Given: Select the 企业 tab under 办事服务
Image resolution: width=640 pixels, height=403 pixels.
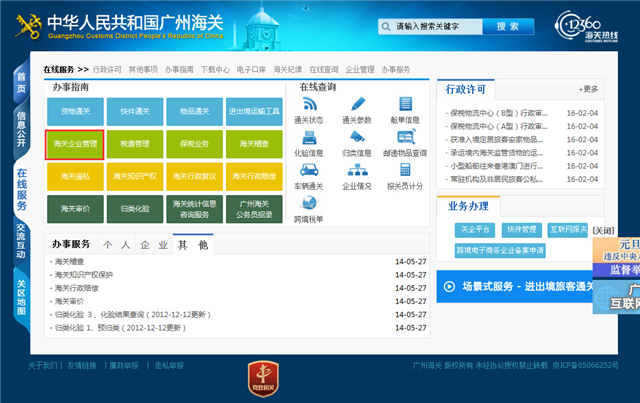Looking at the screenshot, I should click(154, 245).
